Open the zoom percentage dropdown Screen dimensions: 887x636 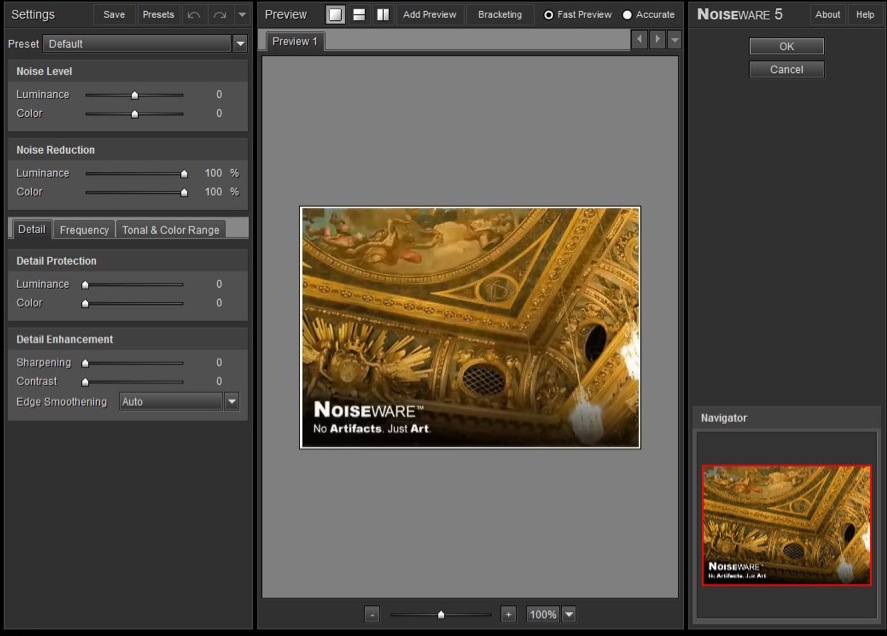pyautogui.click(x=569, y=614)
